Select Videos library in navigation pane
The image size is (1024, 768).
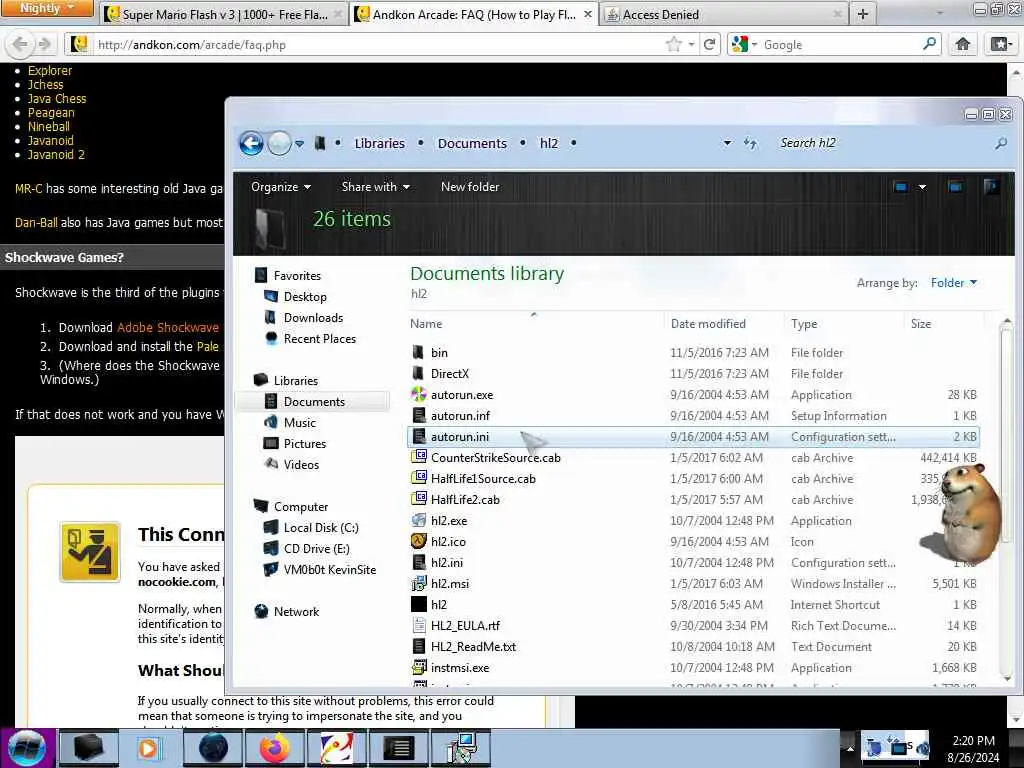click(x=301, y=464)
